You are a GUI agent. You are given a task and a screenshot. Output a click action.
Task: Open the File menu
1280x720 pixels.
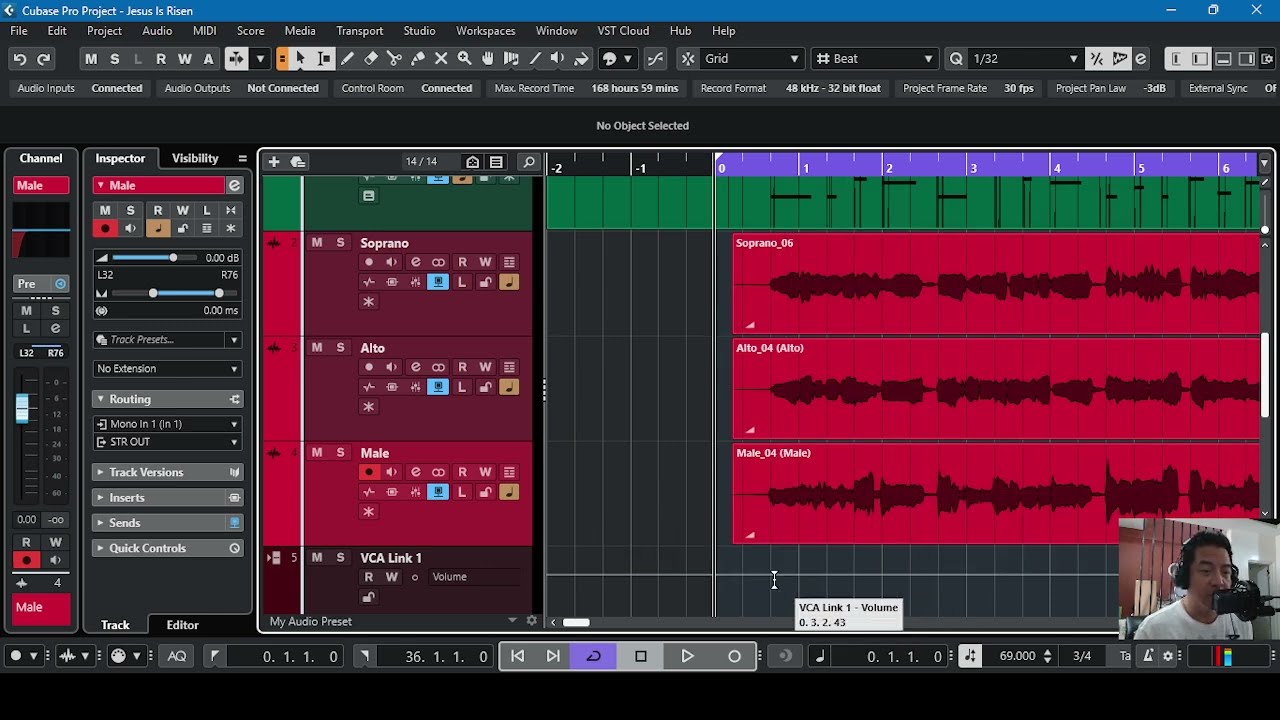(19, 31)
